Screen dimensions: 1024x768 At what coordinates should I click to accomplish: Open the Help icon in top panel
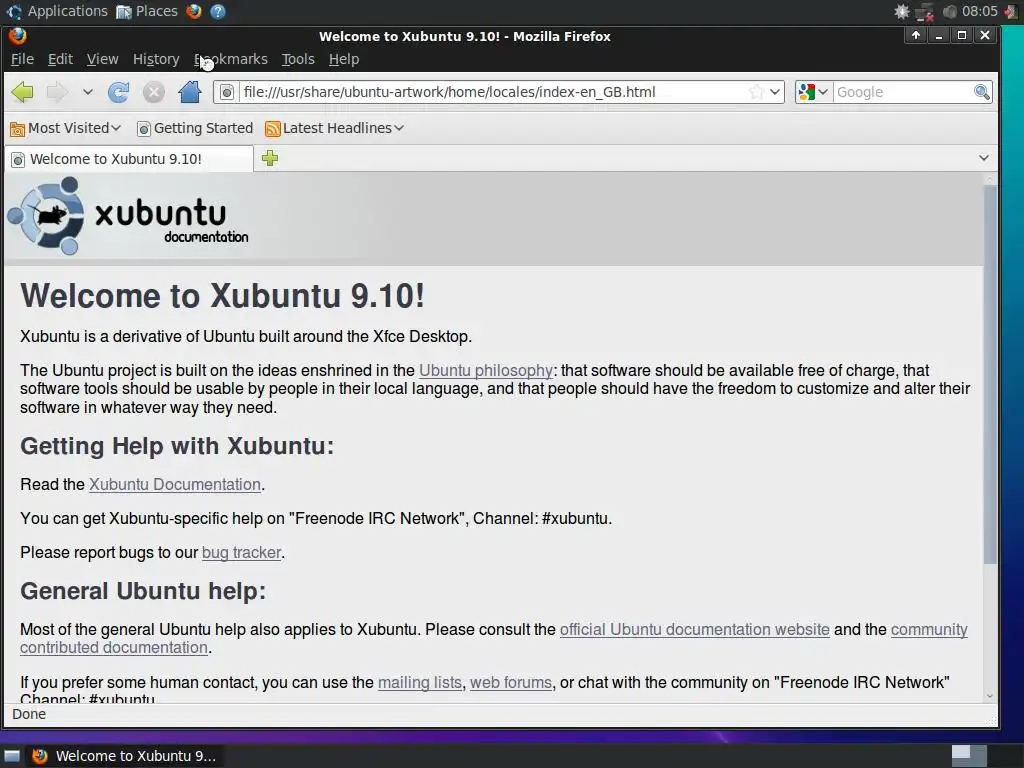pyautogui.click(x=218, y=11)
